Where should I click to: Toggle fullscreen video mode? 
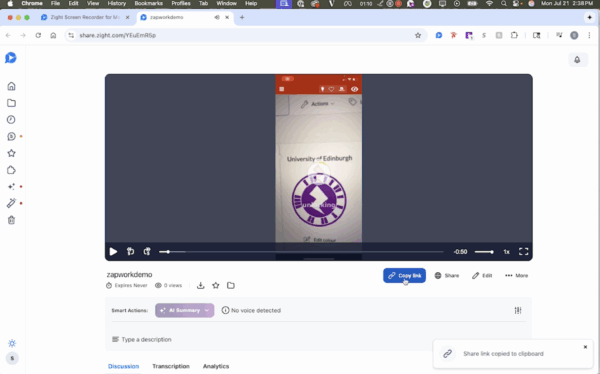pyautogui.click(x=523, y=252)
